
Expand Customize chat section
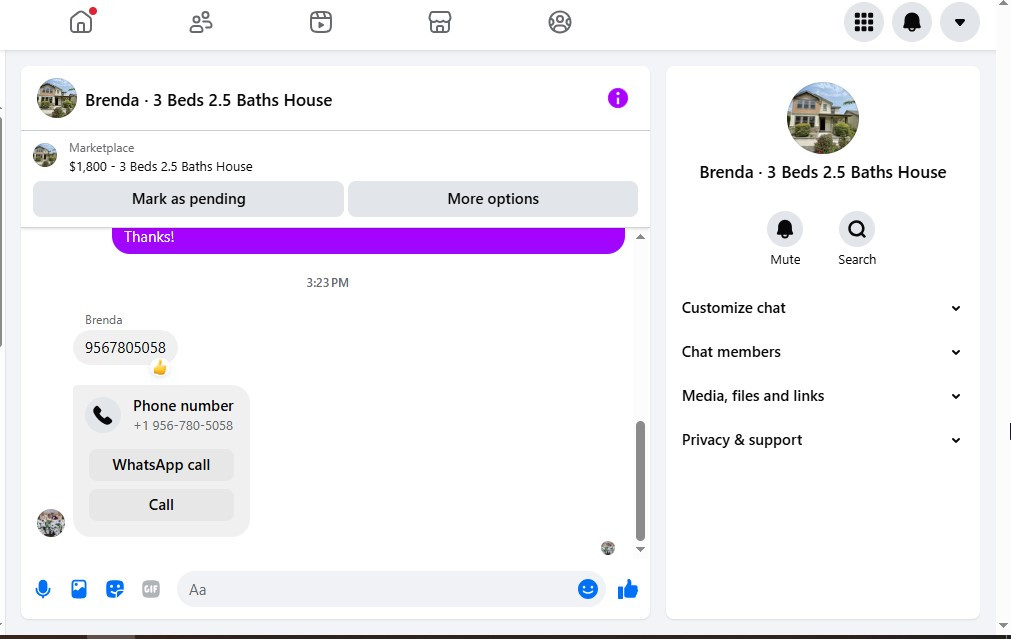(x=822, y=308)
